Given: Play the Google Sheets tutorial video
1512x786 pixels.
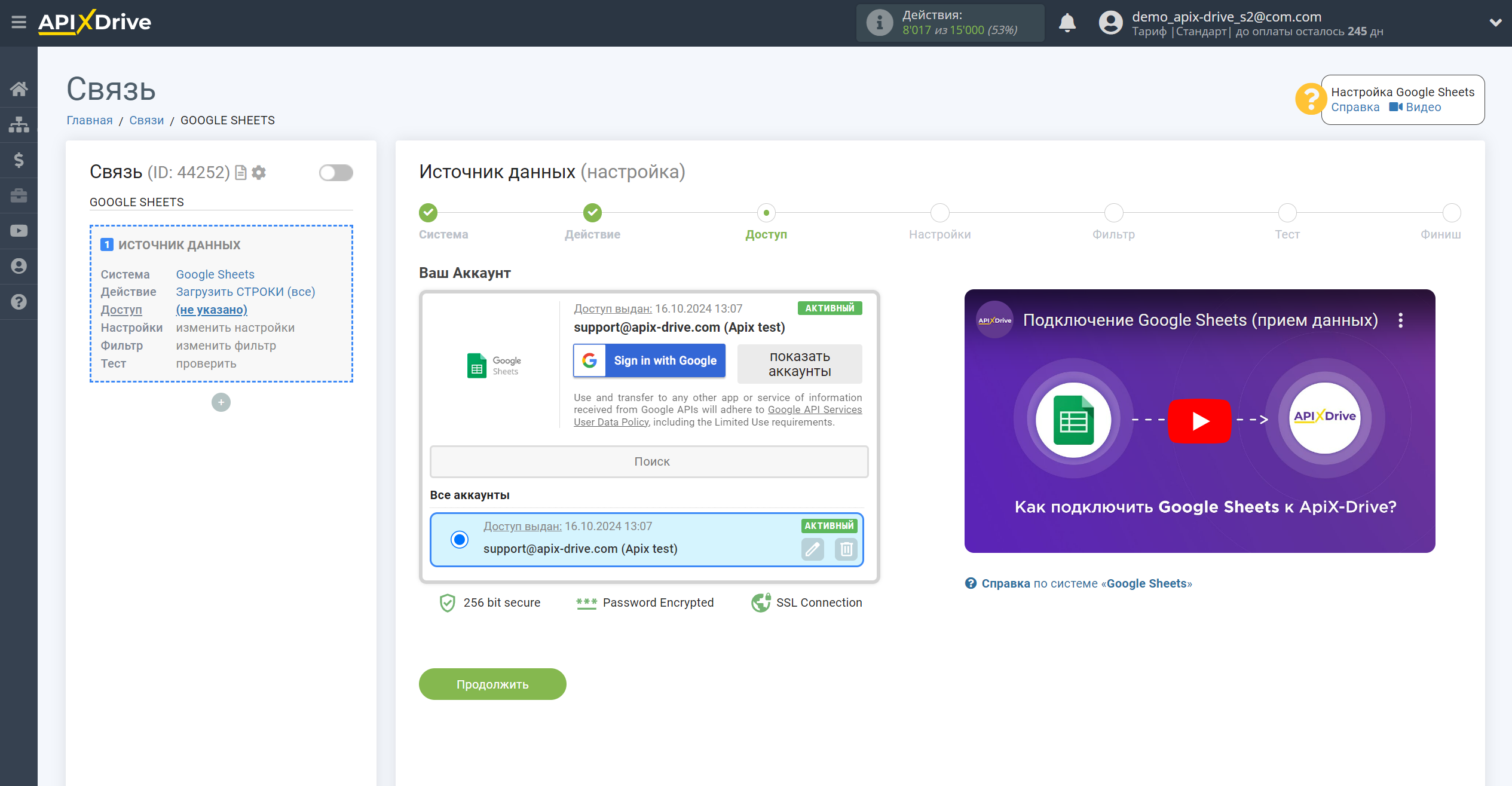Looking at the screenshot, I should 1199,421.
